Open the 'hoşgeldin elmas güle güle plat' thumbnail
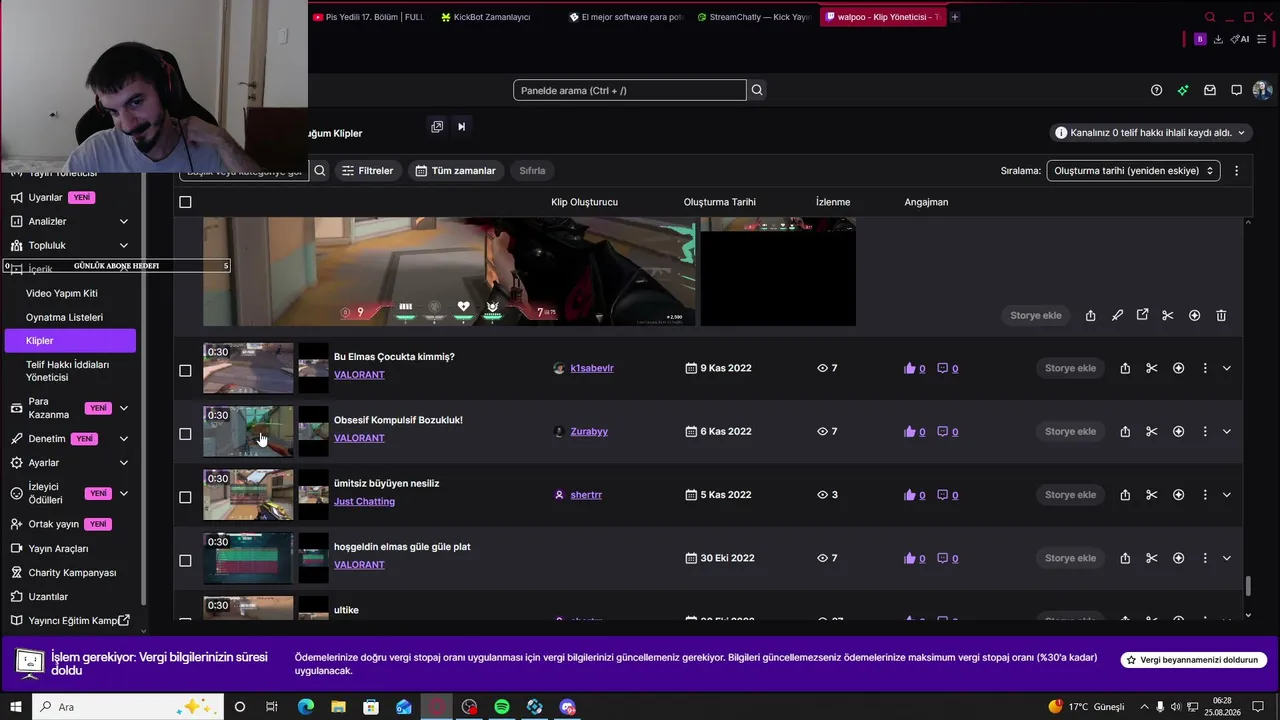The width and height of the screenshot is (1280, 720). 248,558
